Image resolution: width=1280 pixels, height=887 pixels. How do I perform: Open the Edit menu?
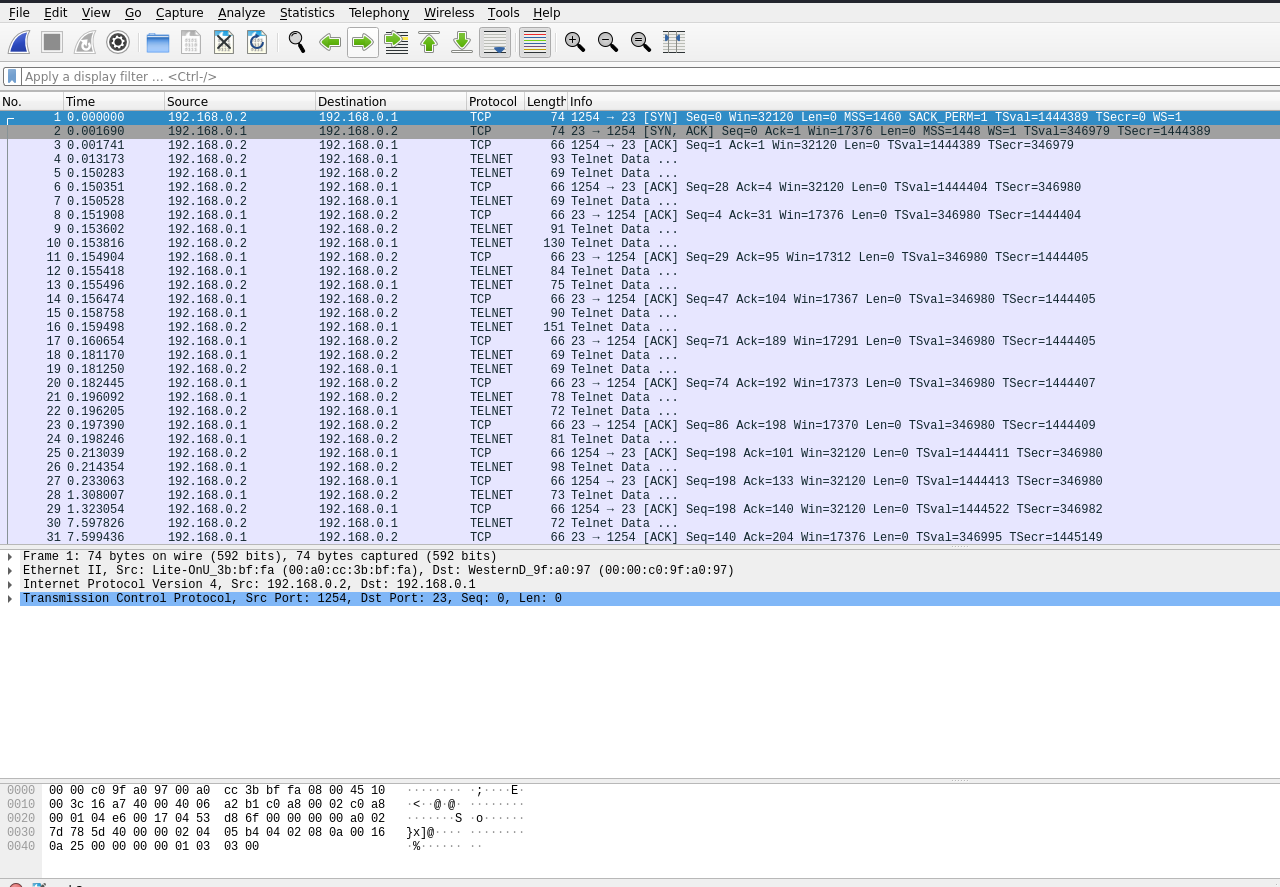pos(56,12)
